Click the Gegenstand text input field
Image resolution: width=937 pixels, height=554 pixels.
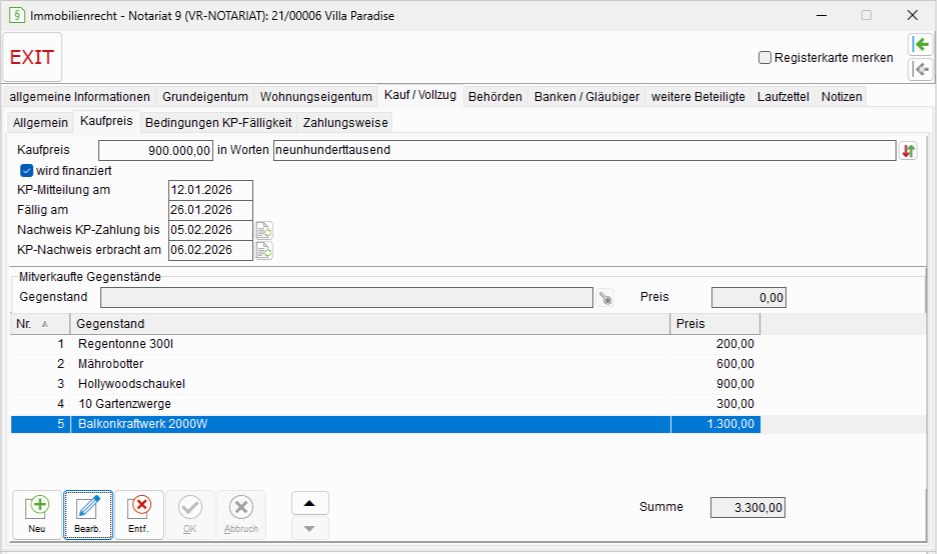(347, 298)
